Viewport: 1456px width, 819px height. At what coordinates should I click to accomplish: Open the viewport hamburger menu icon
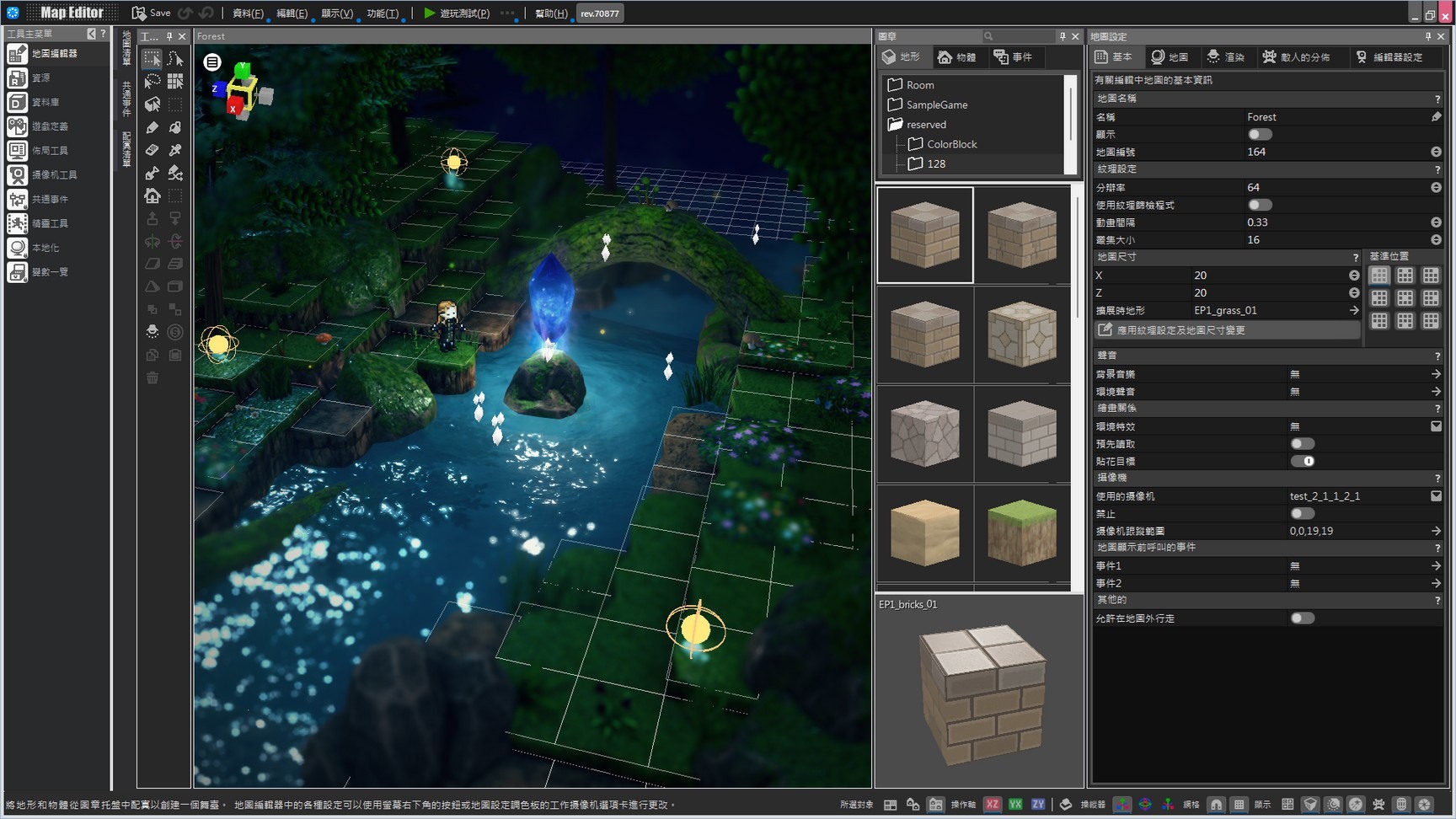(212, 62)
